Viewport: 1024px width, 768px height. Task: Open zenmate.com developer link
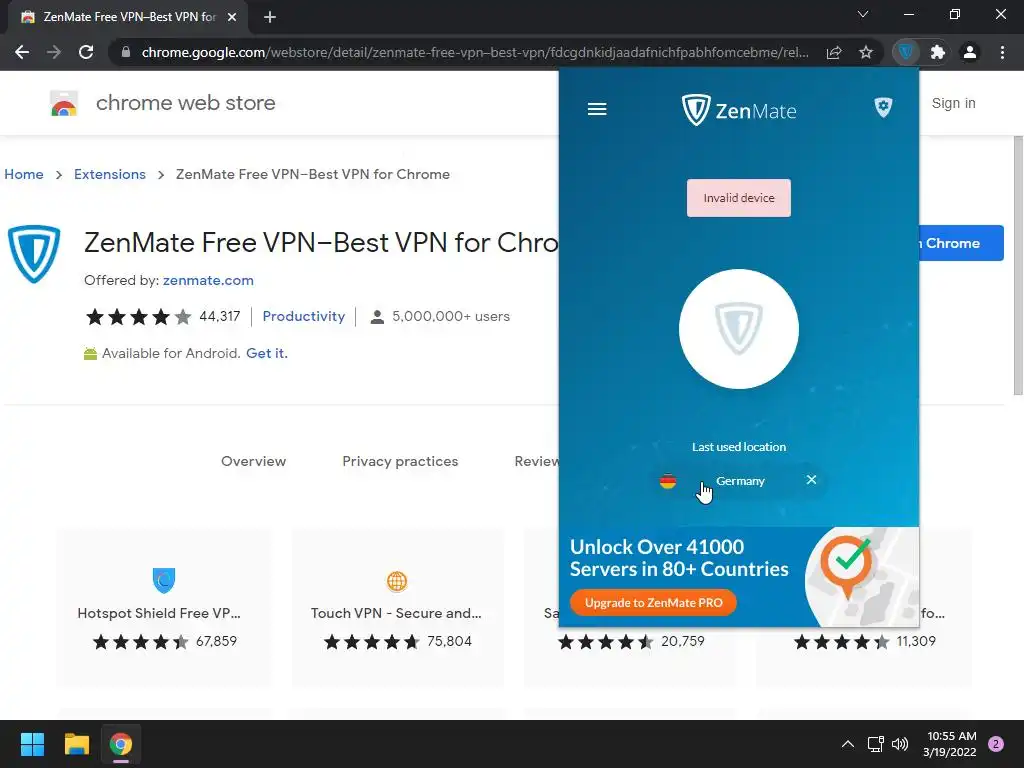[x=208, y=280]
